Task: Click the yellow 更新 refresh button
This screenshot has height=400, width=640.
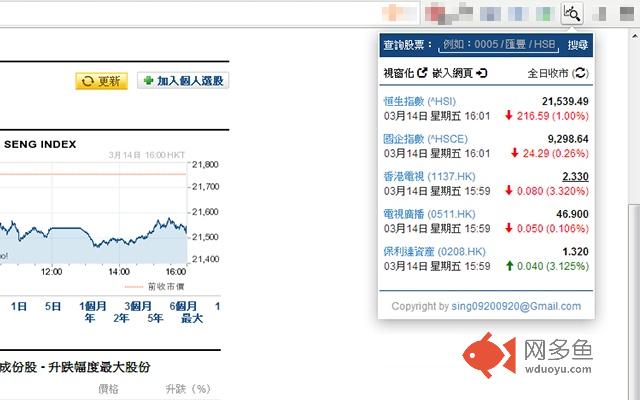Action: click(101, 81)
